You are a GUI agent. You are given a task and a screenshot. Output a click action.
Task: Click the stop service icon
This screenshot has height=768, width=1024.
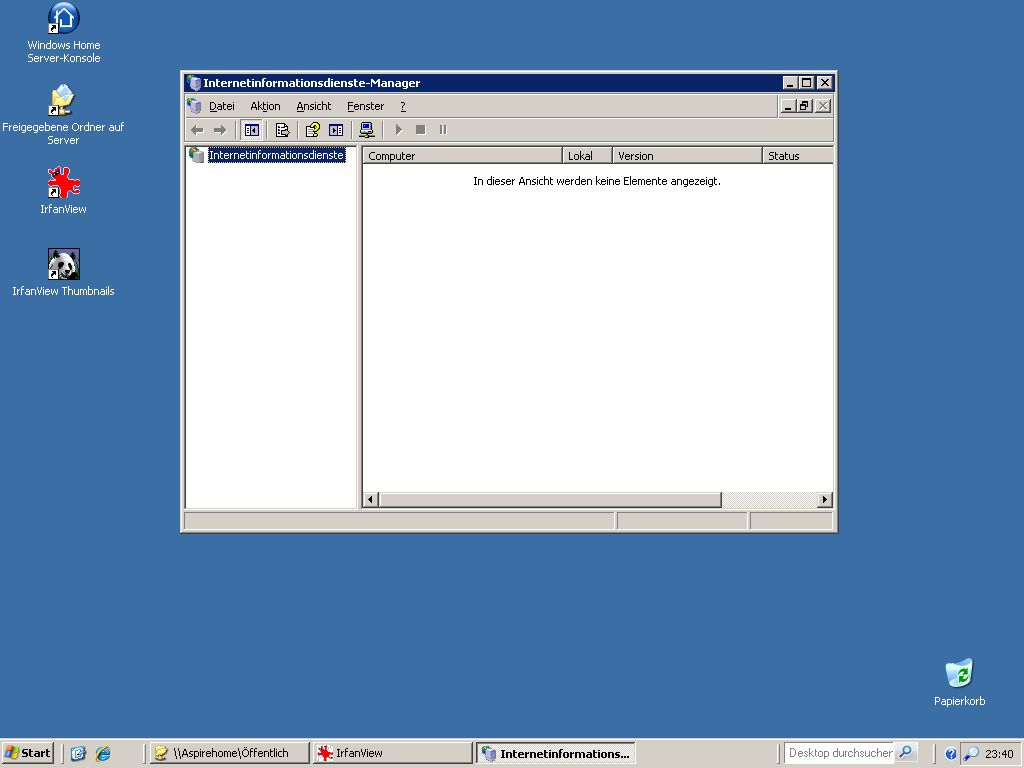(x=420, y=129)
